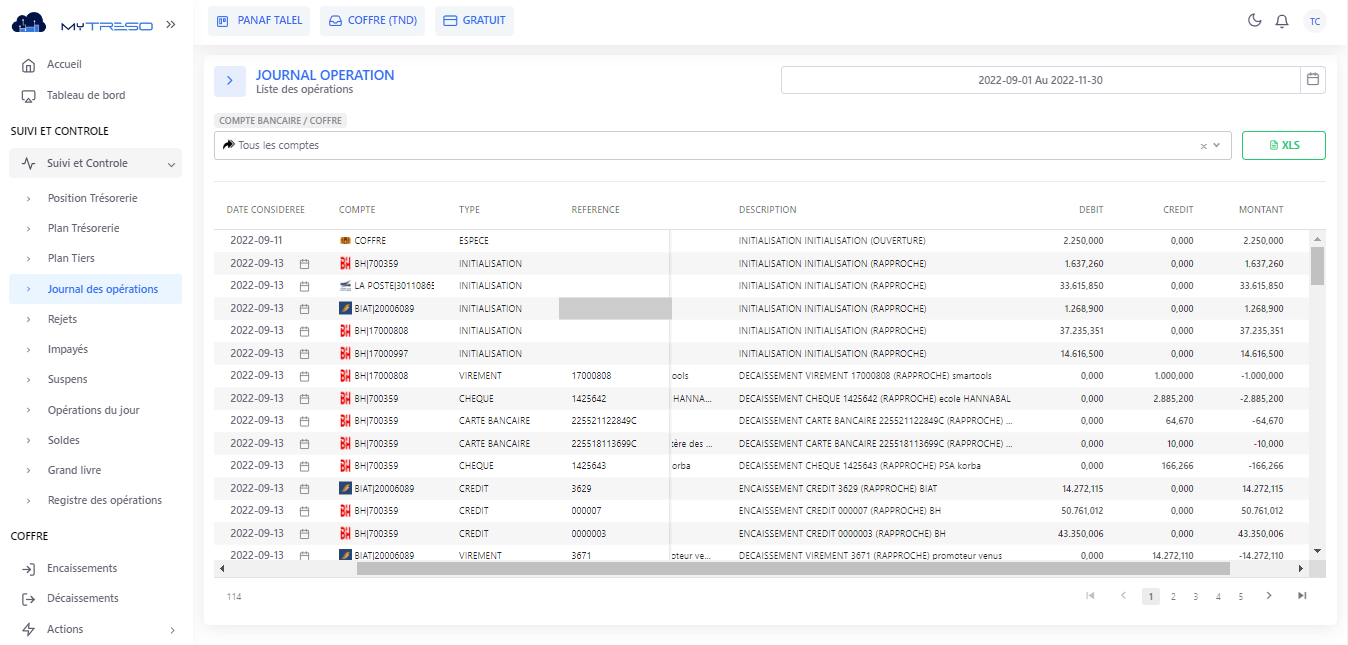Screen dimensions: 1348x645
Task: Select amount 50.761,012 in the MONTANT column
Action: pos(1262,511)
